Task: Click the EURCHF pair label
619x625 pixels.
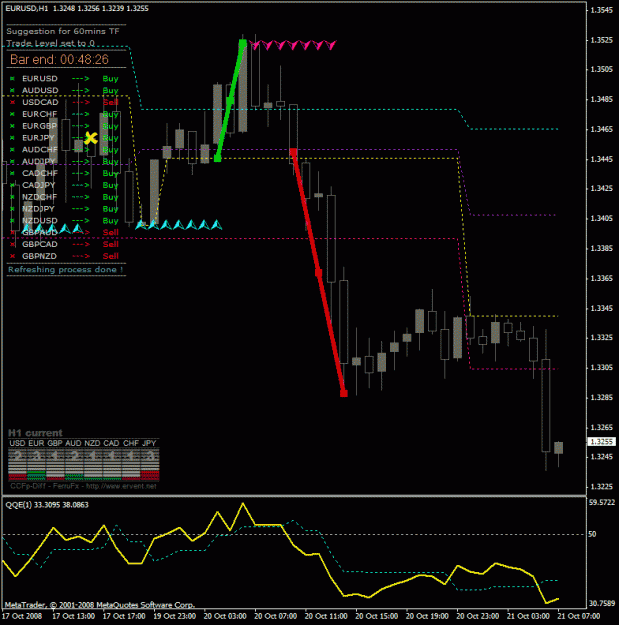Action: pos(39,114)
